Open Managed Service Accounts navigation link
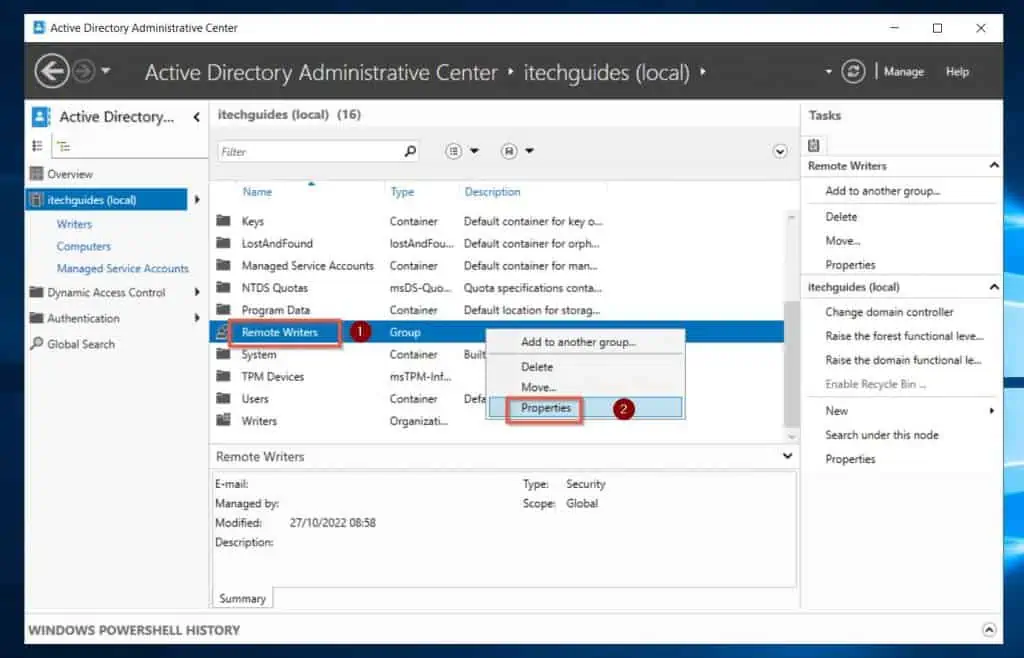 123,268
